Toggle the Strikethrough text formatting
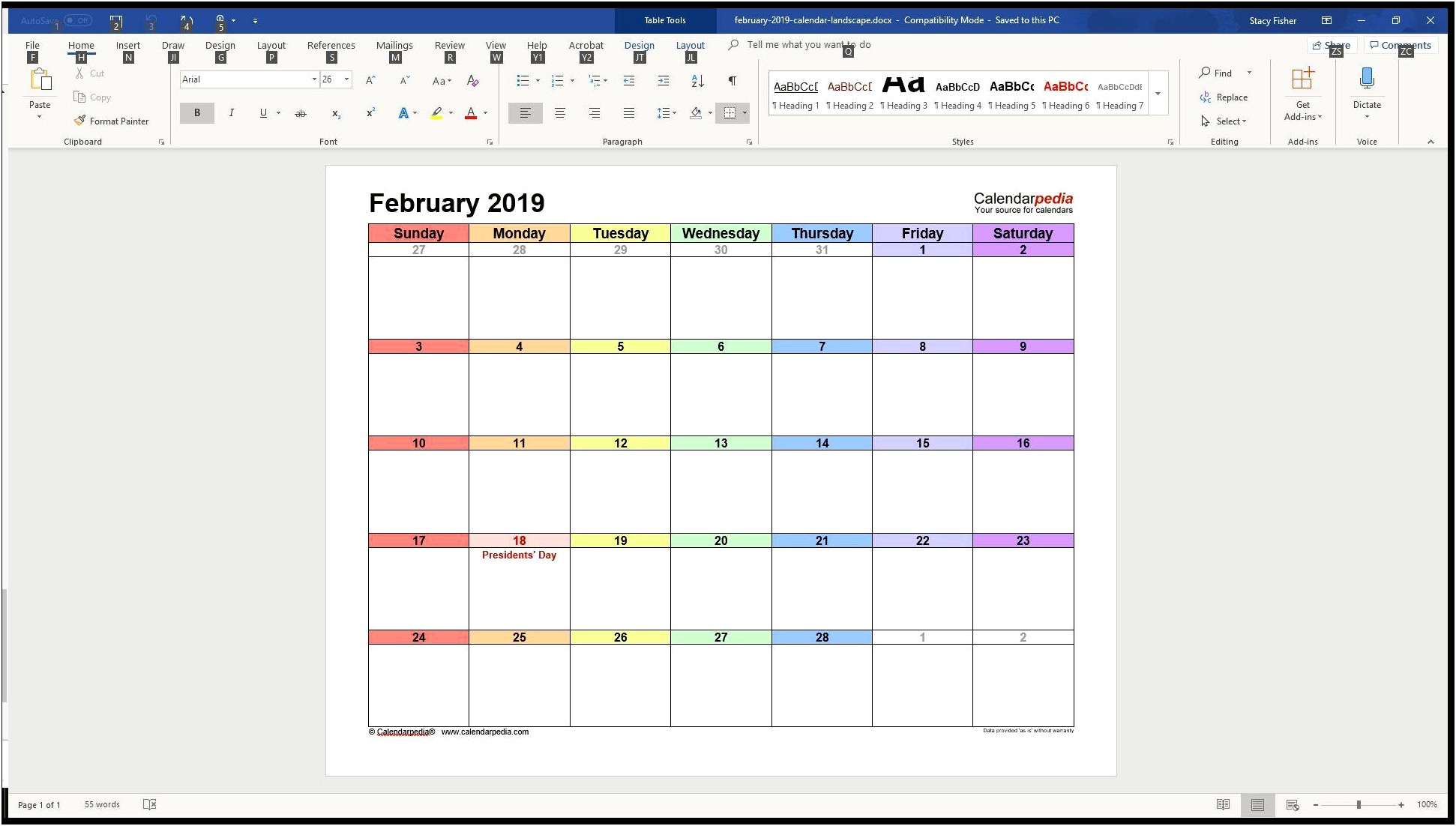The height and width of the screenshot is (826, 1456). point(299,112)
